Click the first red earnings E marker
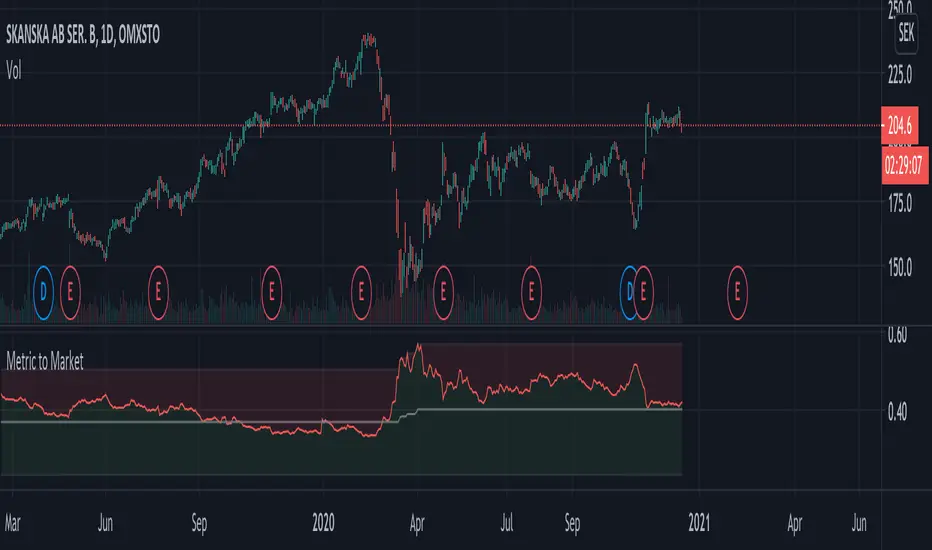Viewport: 932px width, 550px height. [70, 293]
